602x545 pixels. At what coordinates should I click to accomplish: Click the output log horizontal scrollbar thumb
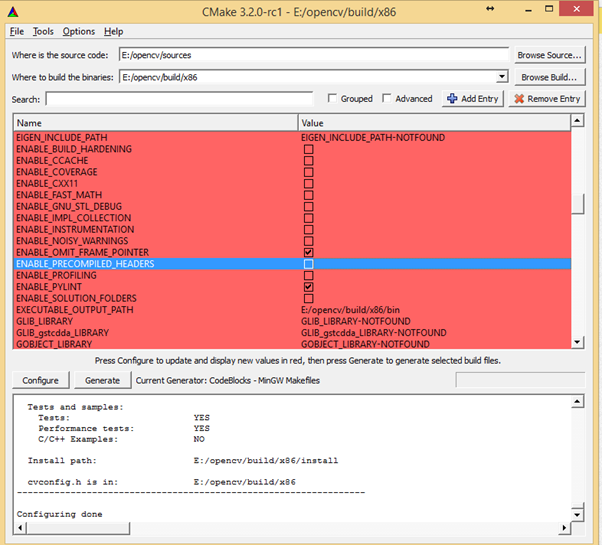[78, 528]
